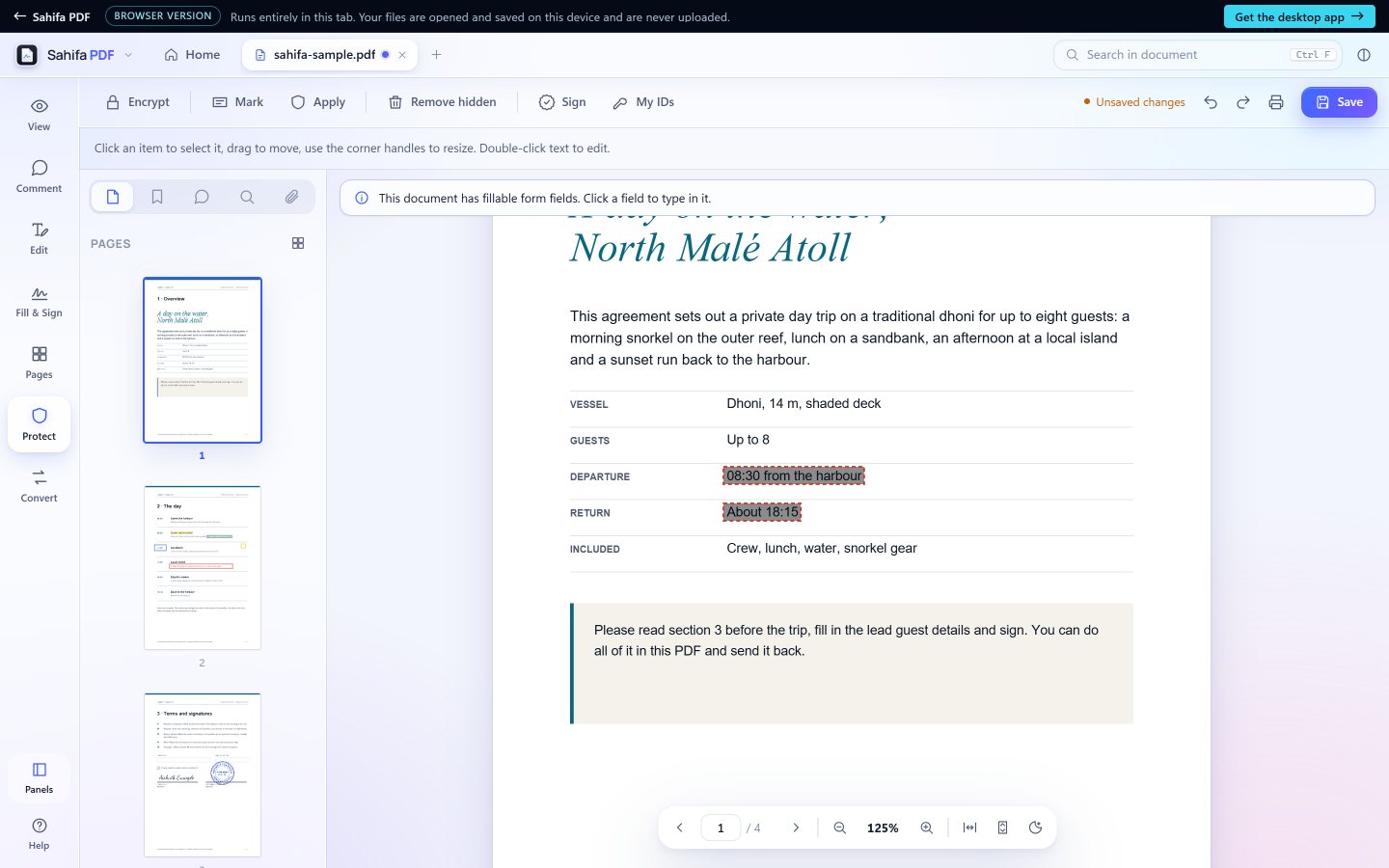The height and width of the screenshot is (868, 1389).
Task: Go to the Home tab
Action: pyautogui.click(x=192, y=55)
